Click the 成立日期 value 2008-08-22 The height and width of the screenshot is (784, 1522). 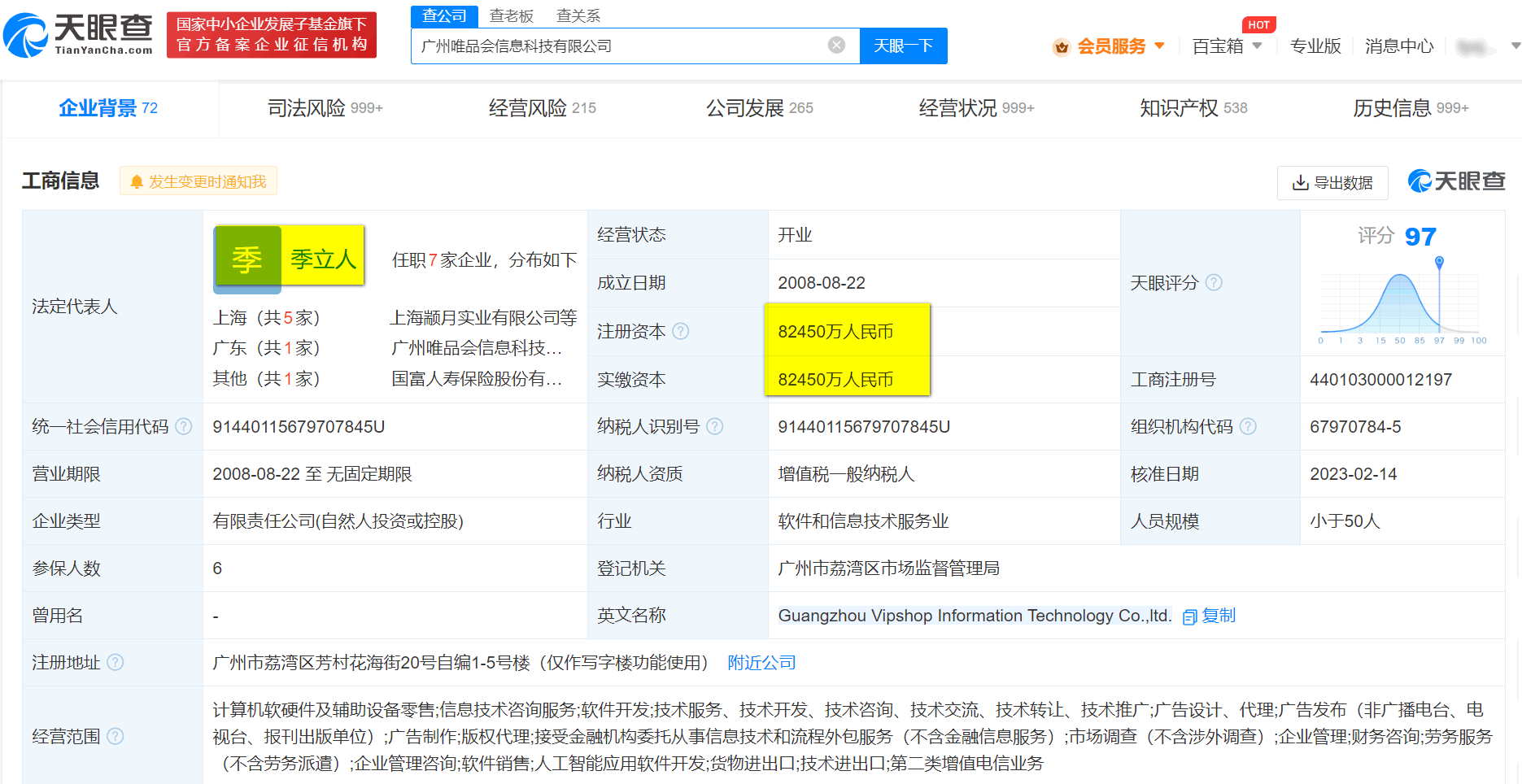click(822, 283)
